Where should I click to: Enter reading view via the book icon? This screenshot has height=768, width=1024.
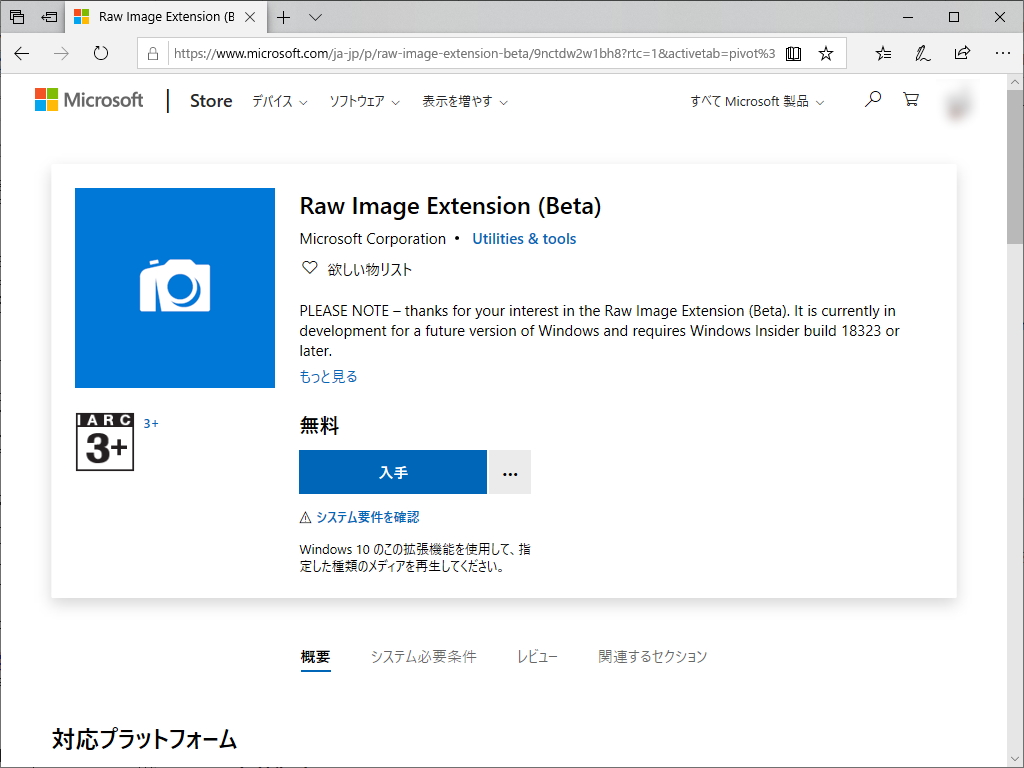click(793, 53)
